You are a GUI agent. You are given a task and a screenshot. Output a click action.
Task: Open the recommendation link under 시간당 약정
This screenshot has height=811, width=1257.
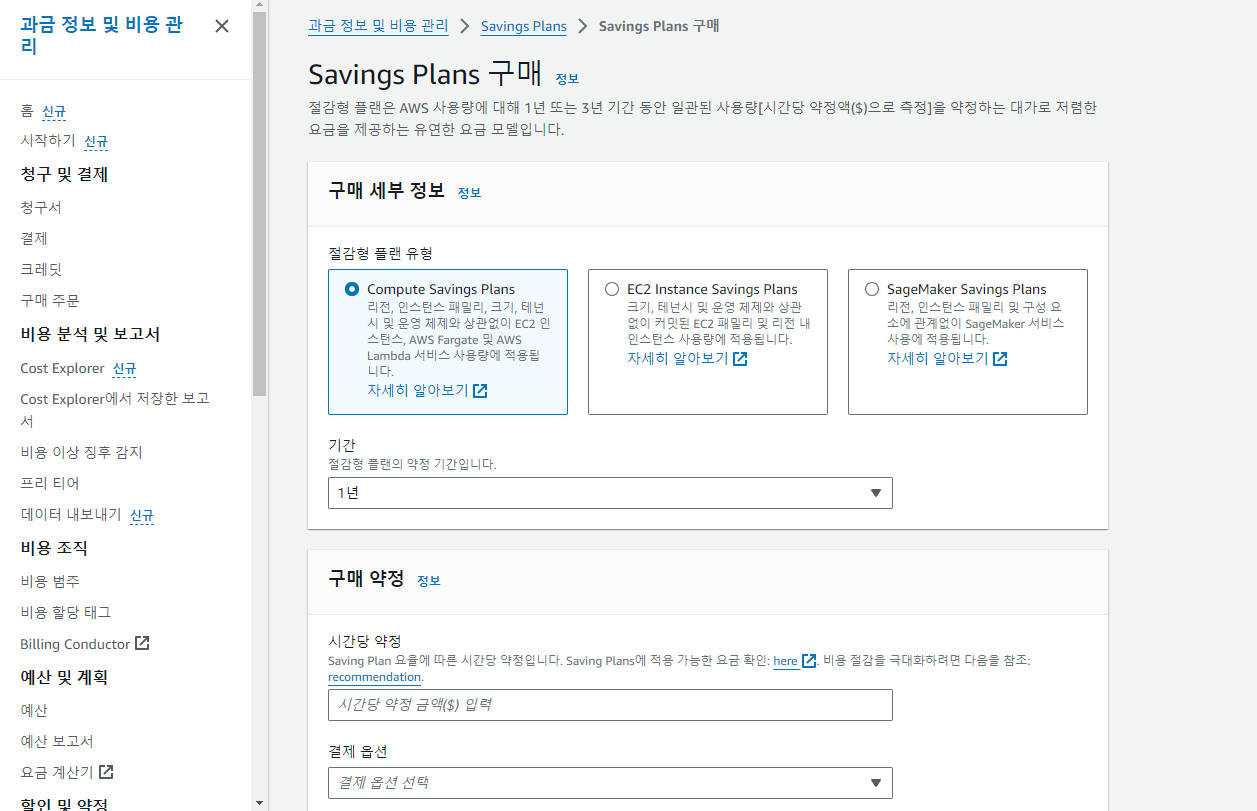[374, 676]
